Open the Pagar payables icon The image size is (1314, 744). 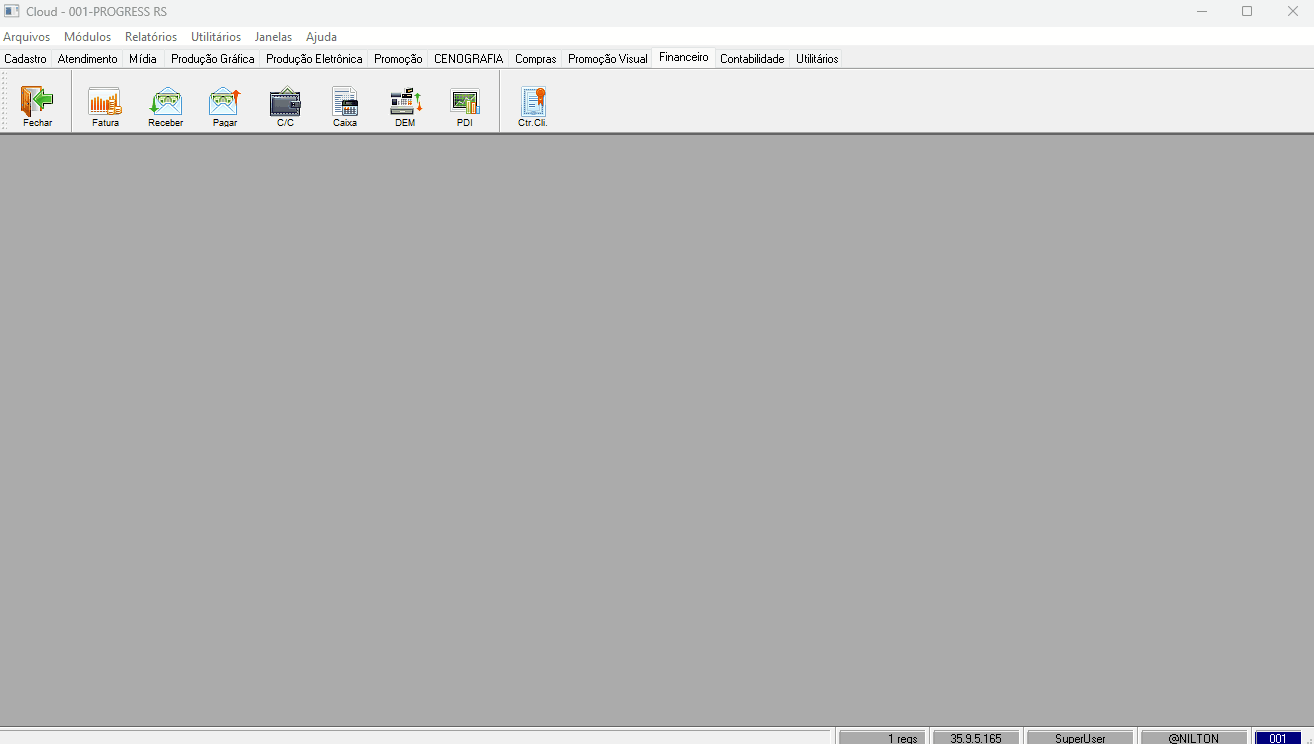point(225,102)
